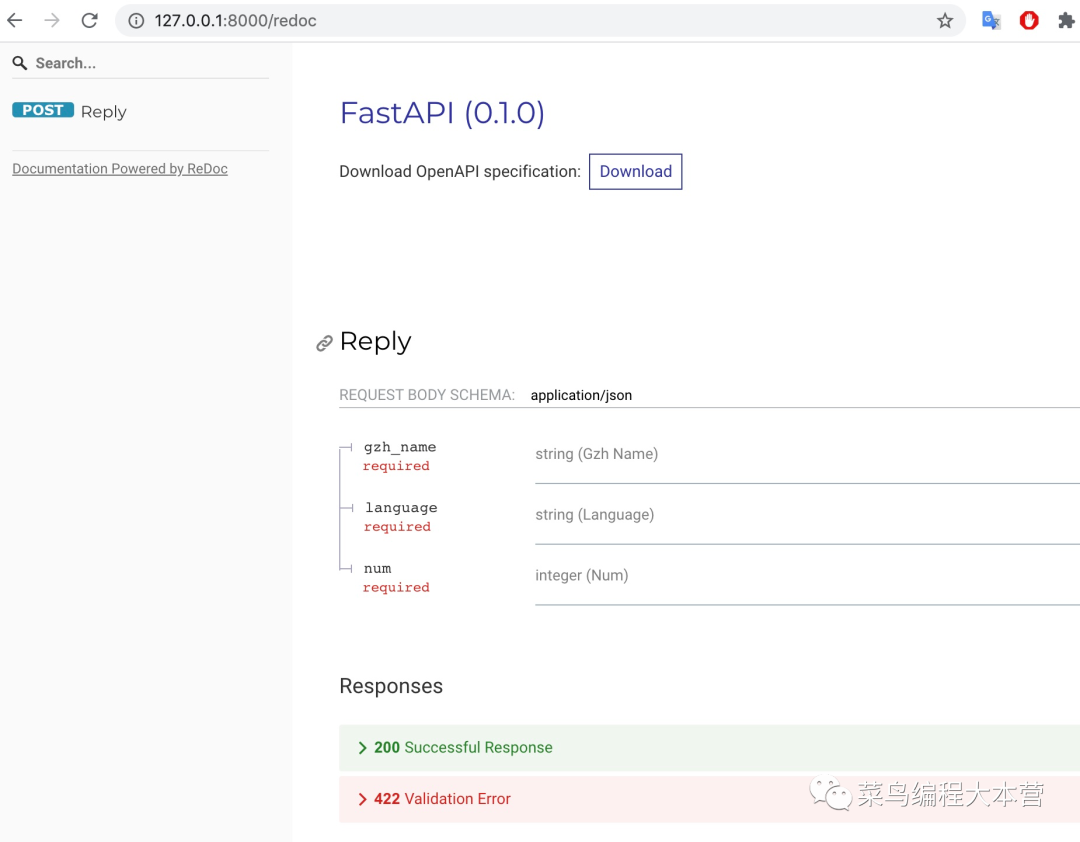Click the REQUEST BODY SCHEMA label
The height and width of the screenshot is (842, 1080).
tap(427, 395)
